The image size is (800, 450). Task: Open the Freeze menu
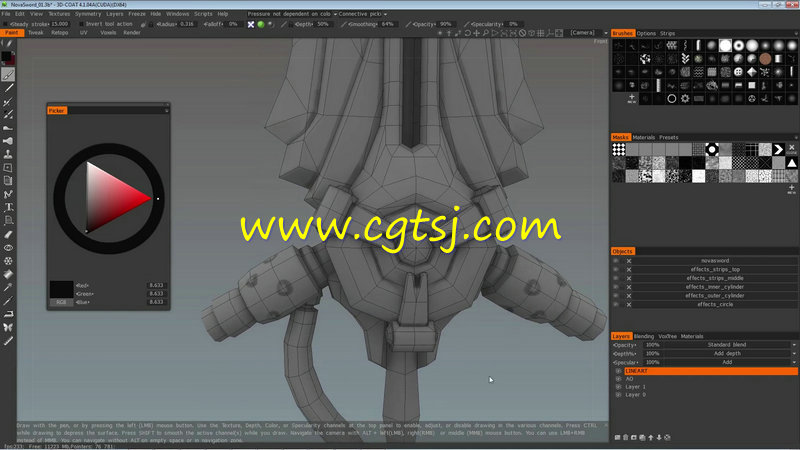137,14
